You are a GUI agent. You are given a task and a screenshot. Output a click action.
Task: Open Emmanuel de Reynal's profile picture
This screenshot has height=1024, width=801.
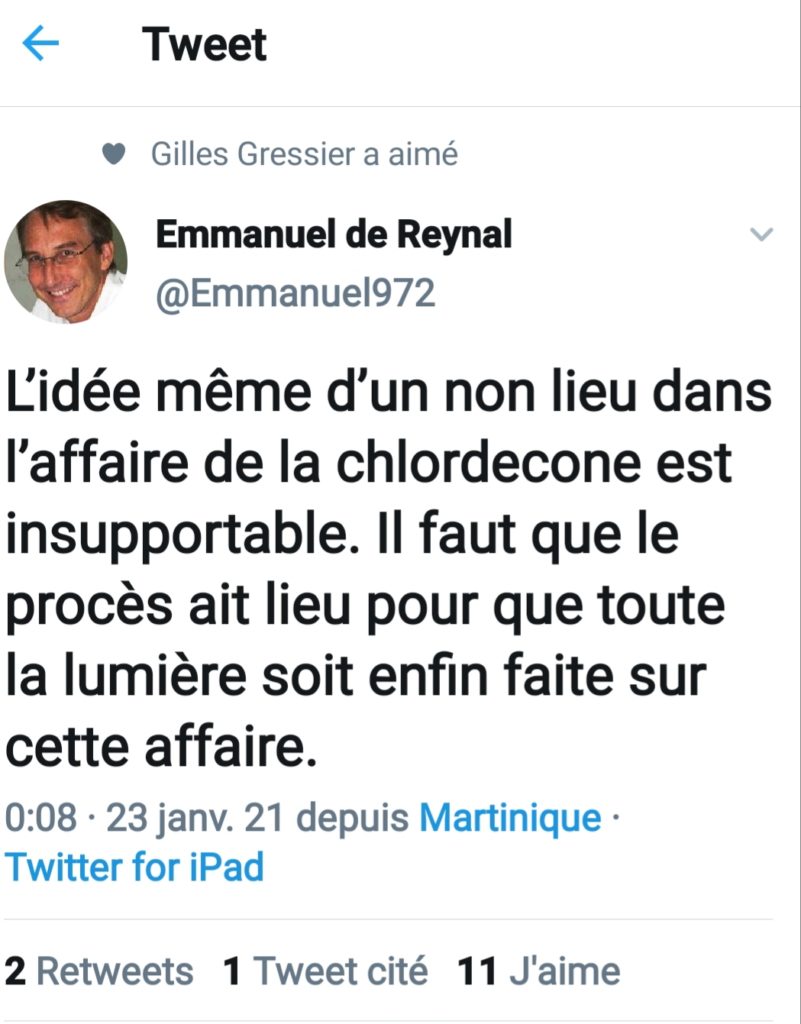66,262
